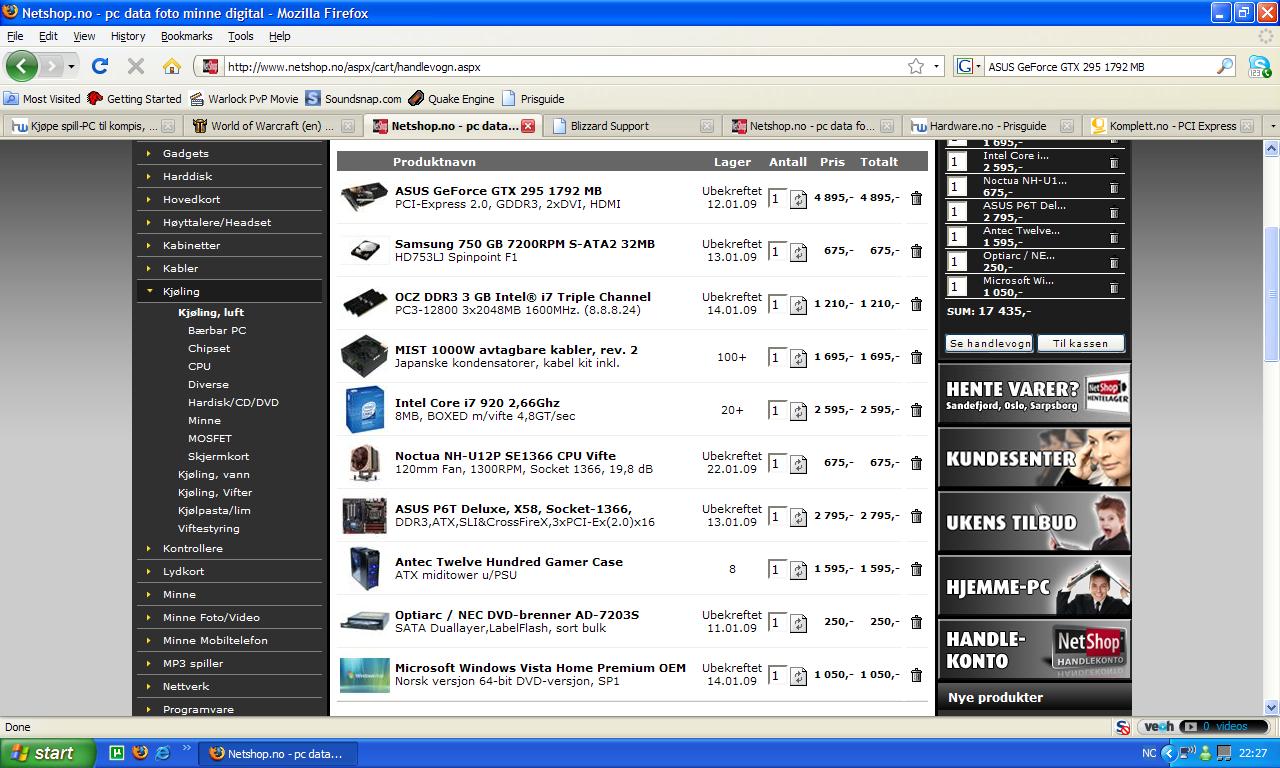The image size is (1280, 768).
Task: Refresh quantity for MIST 1000W
Action: point(798,358)
